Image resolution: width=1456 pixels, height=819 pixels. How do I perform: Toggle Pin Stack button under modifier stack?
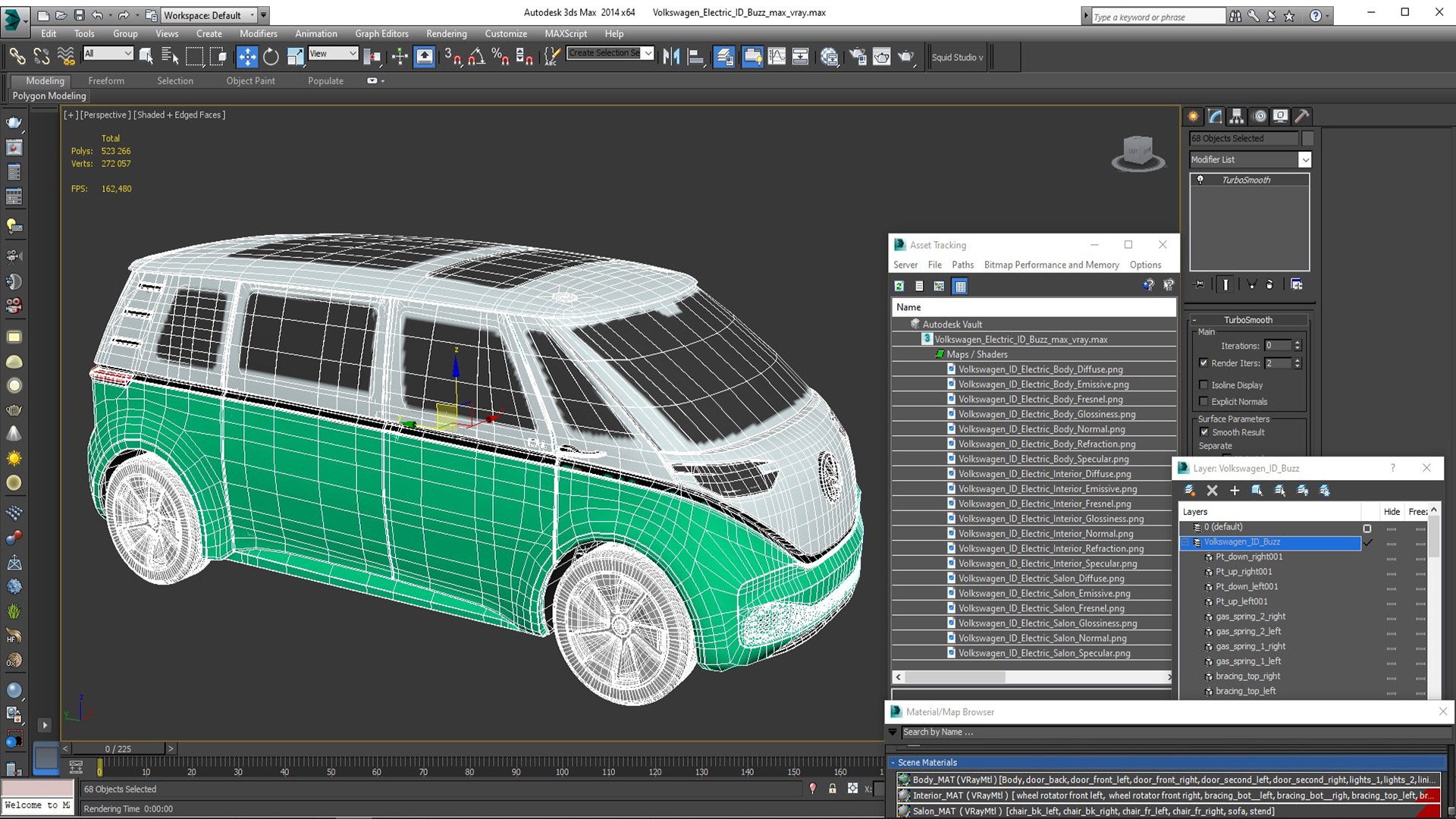[1199, 284]
